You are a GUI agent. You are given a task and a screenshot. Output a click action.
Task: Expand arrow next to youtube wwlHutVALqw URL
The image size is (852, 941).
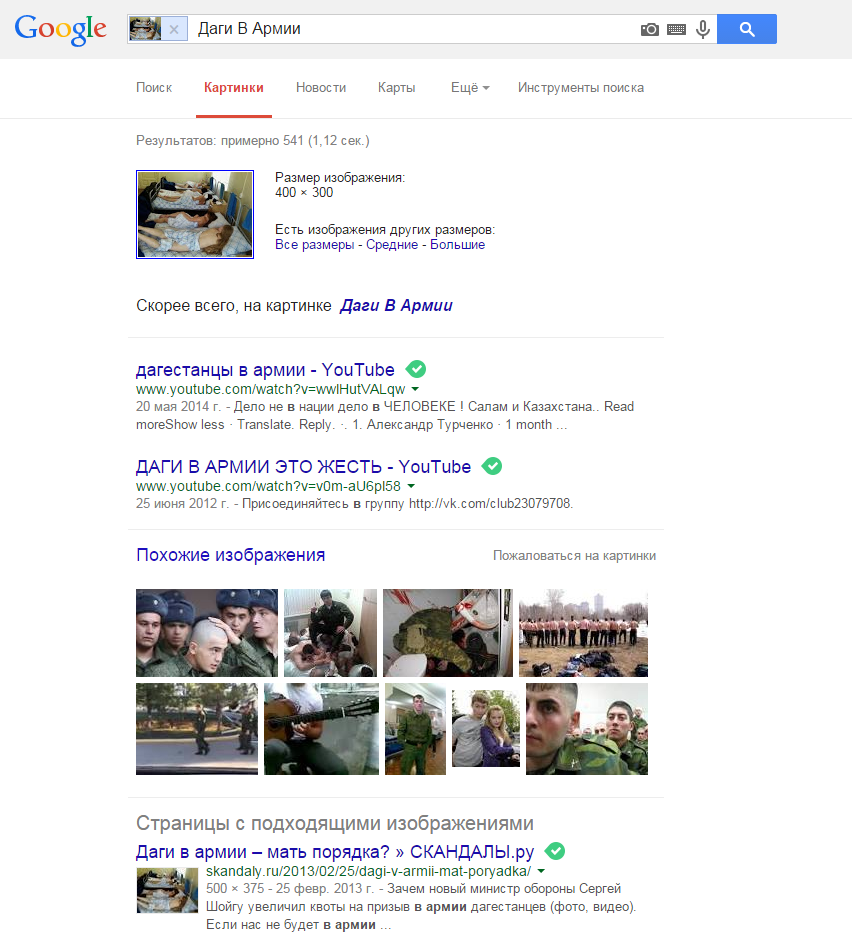415,389
